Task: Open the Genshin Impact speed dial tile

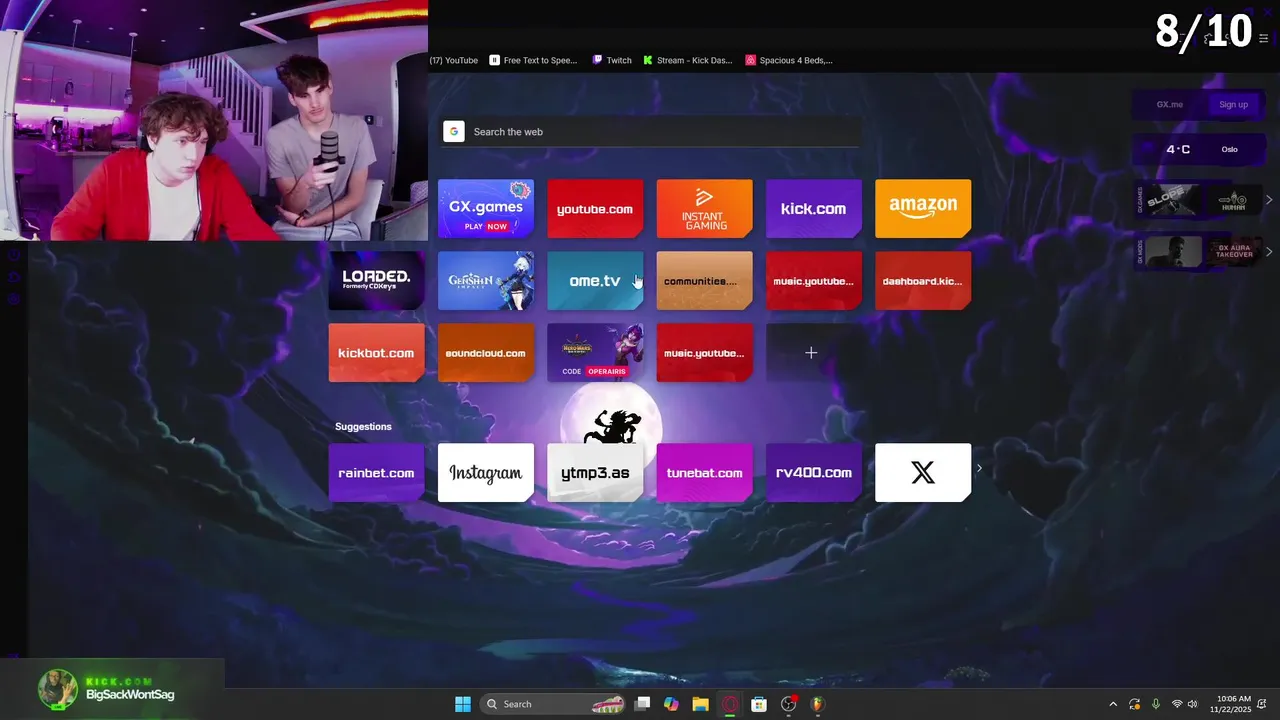Action: pyautogui.click(x=486, y=281)
